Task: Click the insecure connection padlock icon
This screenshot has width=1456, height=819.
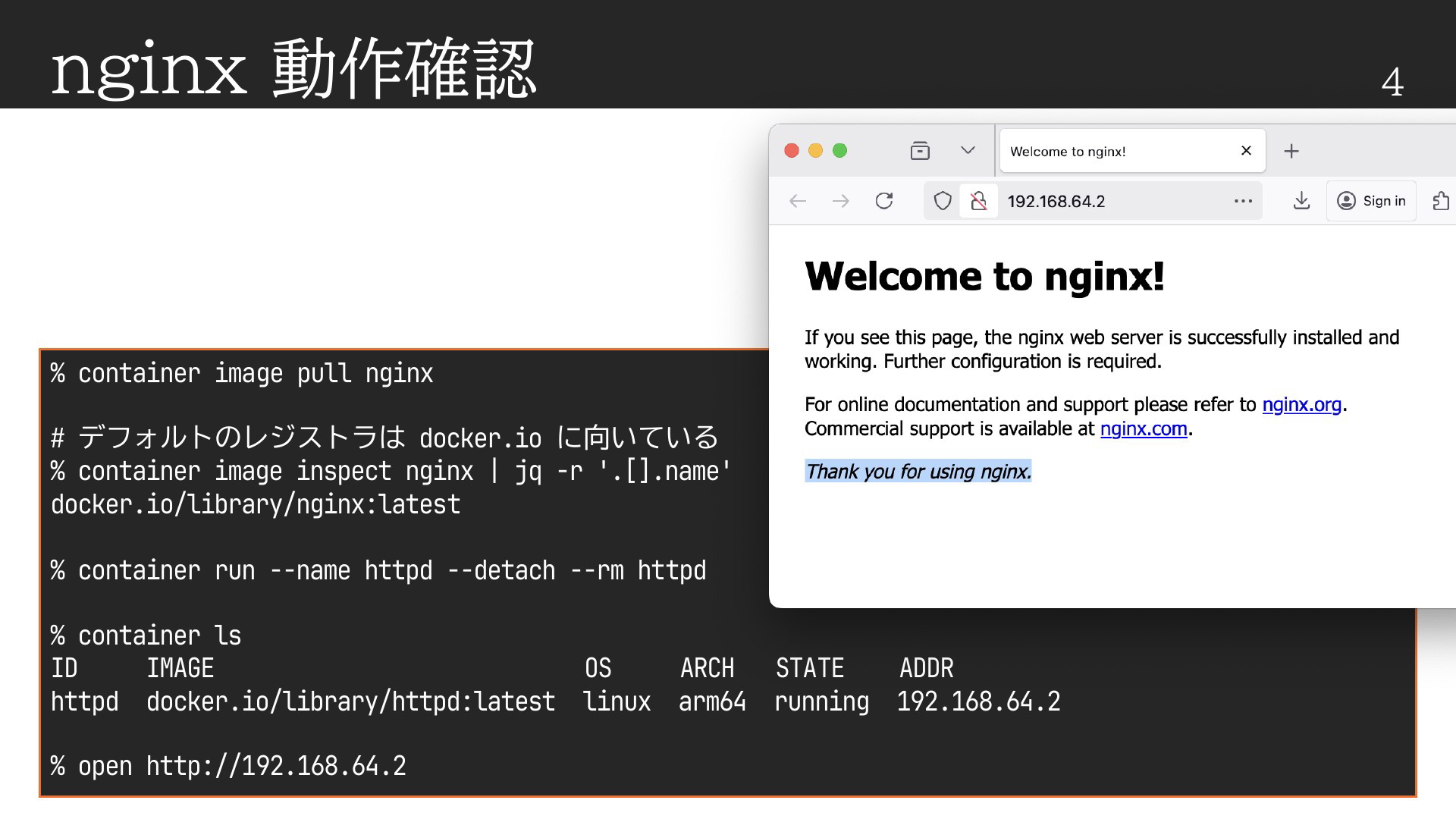Action: (x=978, y=201)
